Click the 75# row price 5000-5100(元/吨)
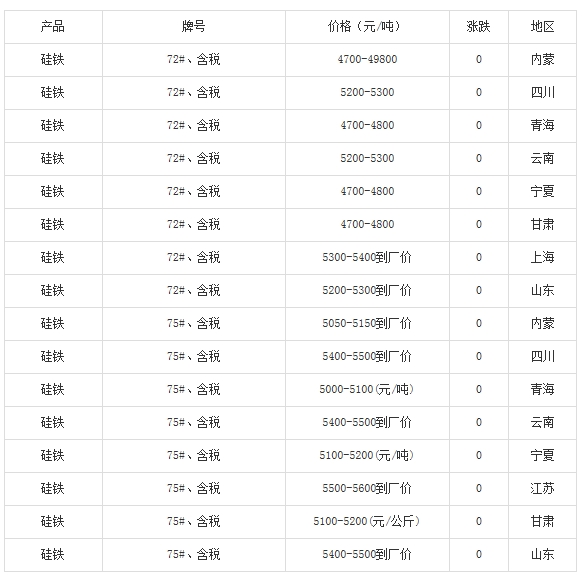Viewport: 582px width, 577px height. point(367,389)
